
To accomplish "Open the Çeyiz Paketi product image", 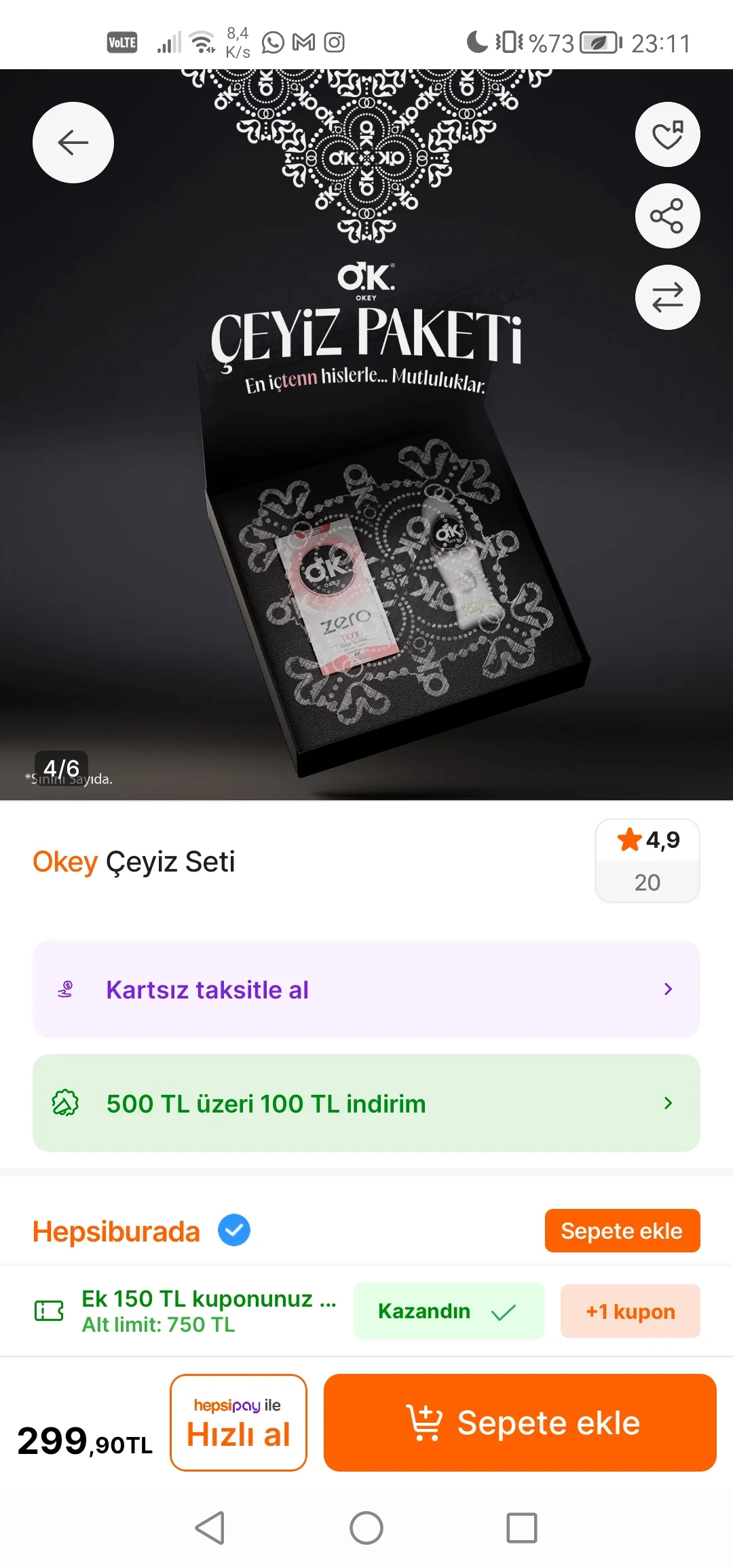I will (366, 434).
